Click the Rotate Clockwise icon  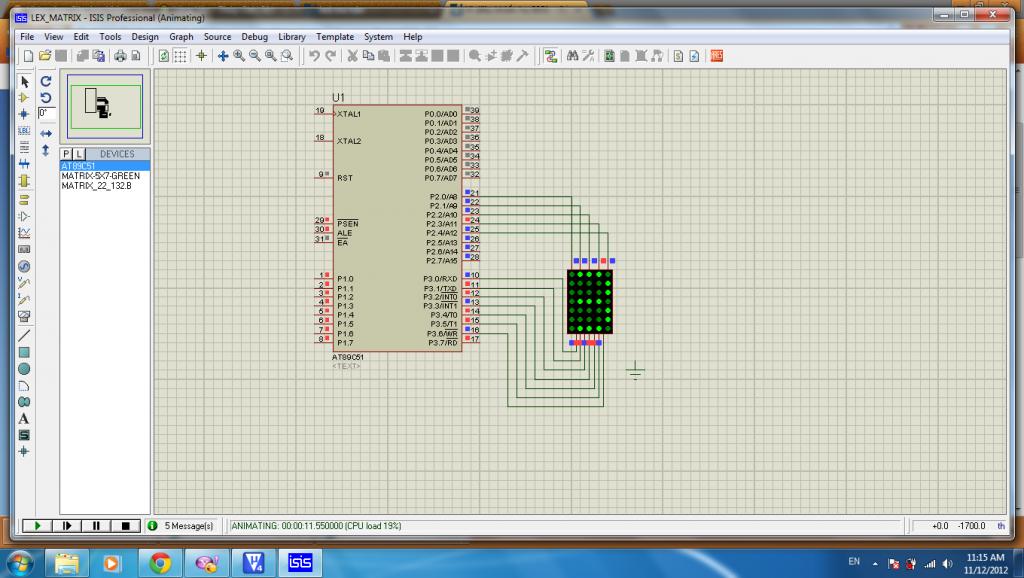(x=46, y=81)
